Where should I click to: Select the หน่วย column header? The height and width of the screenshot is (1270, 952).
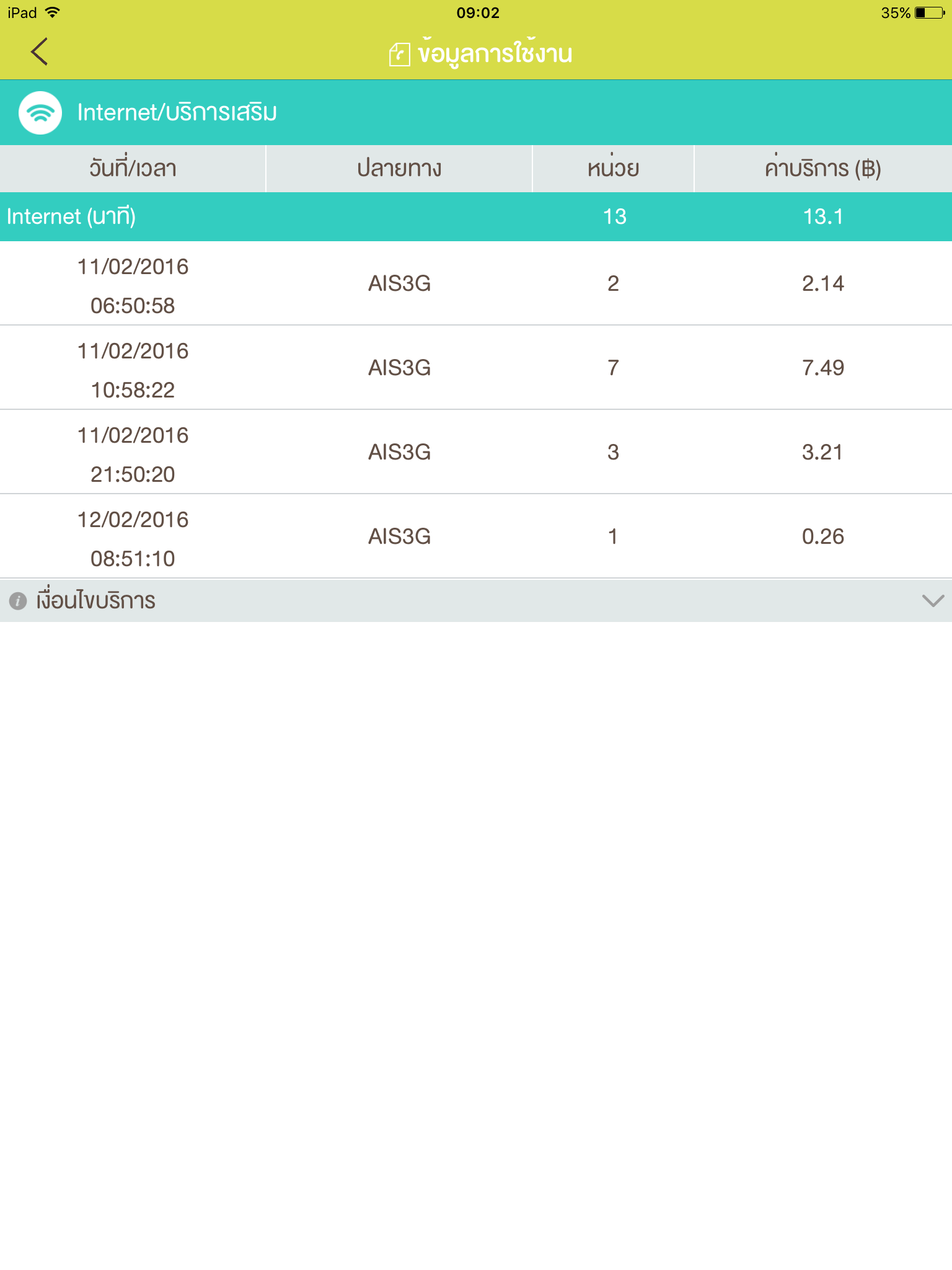click(613, 168)
